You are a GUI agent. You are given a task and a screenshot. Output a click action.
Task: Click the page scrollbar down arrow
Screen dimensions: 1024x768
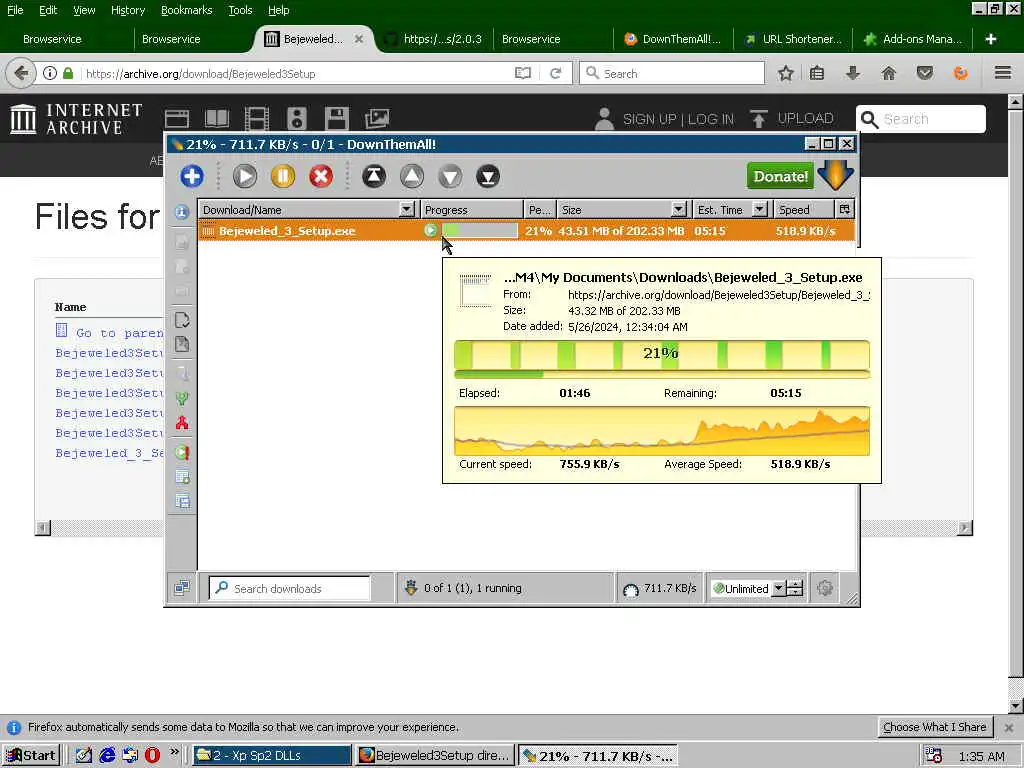[x=1016, y=707]
